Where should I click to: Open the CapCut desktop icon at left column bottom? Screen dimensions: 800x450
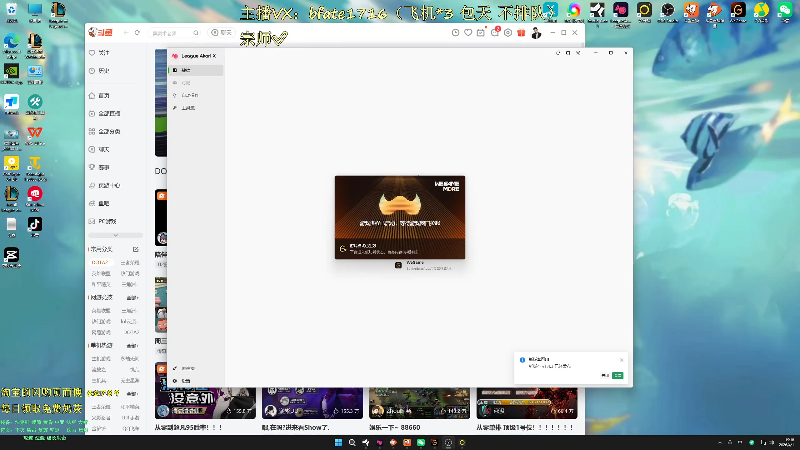click(x=11, y=258)
